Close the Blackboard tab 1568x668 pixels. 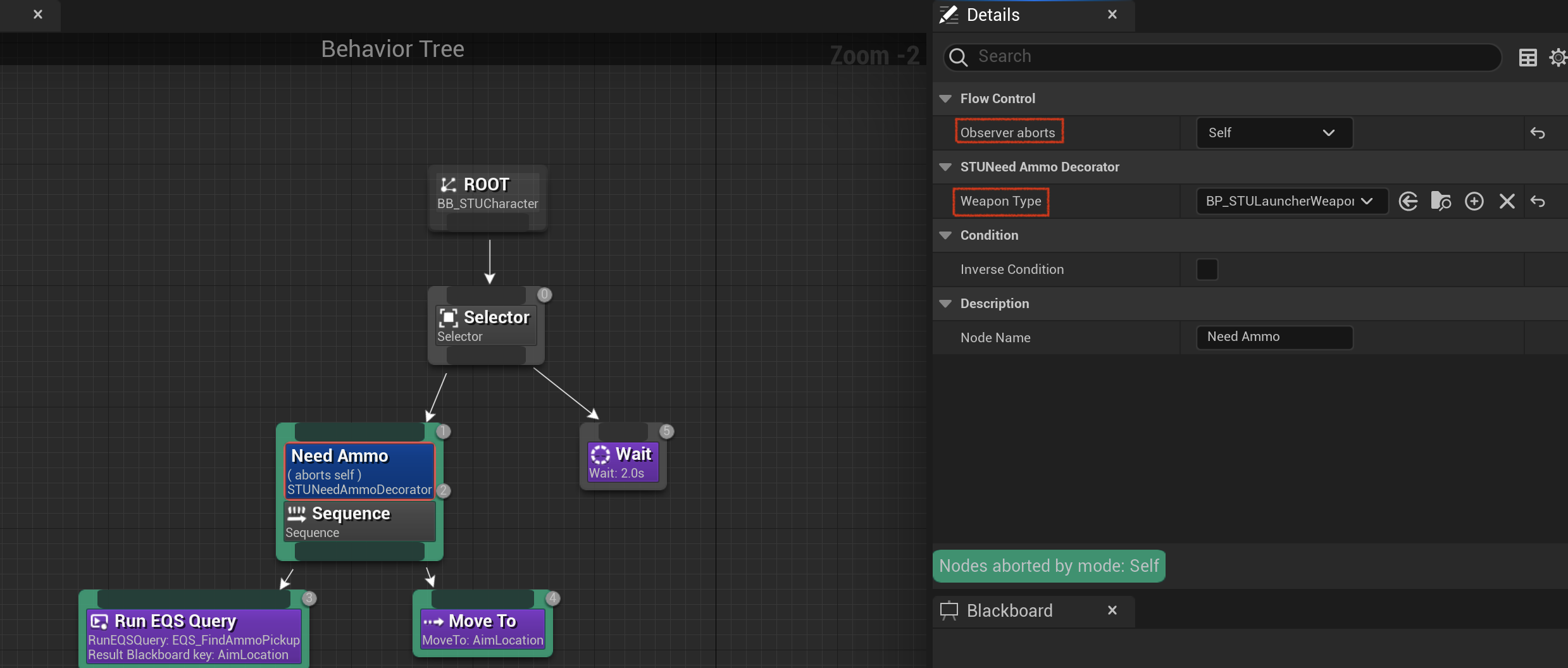[1112, 610]
